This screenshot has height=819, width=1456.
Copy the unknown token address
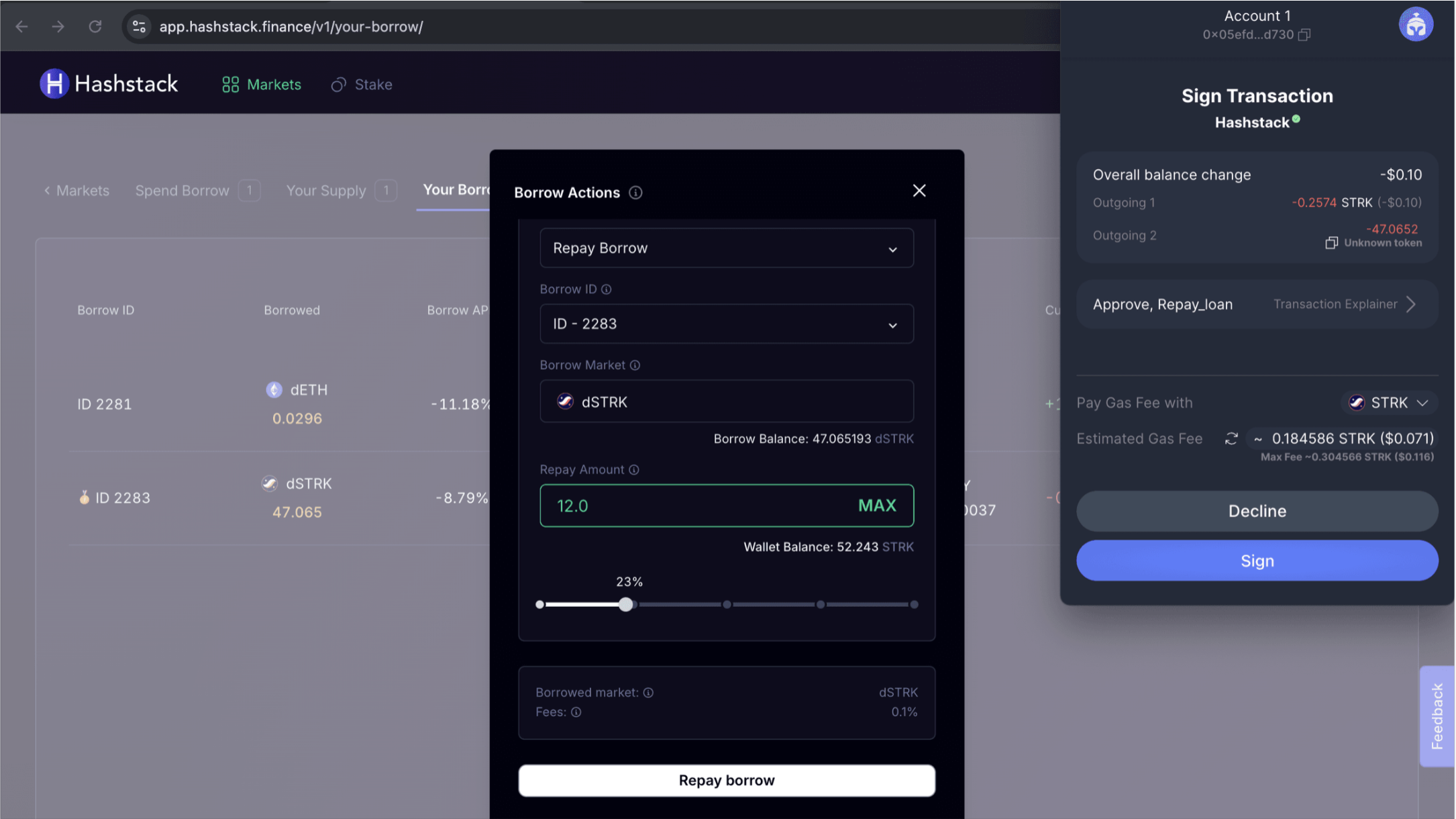(1331, 243)
